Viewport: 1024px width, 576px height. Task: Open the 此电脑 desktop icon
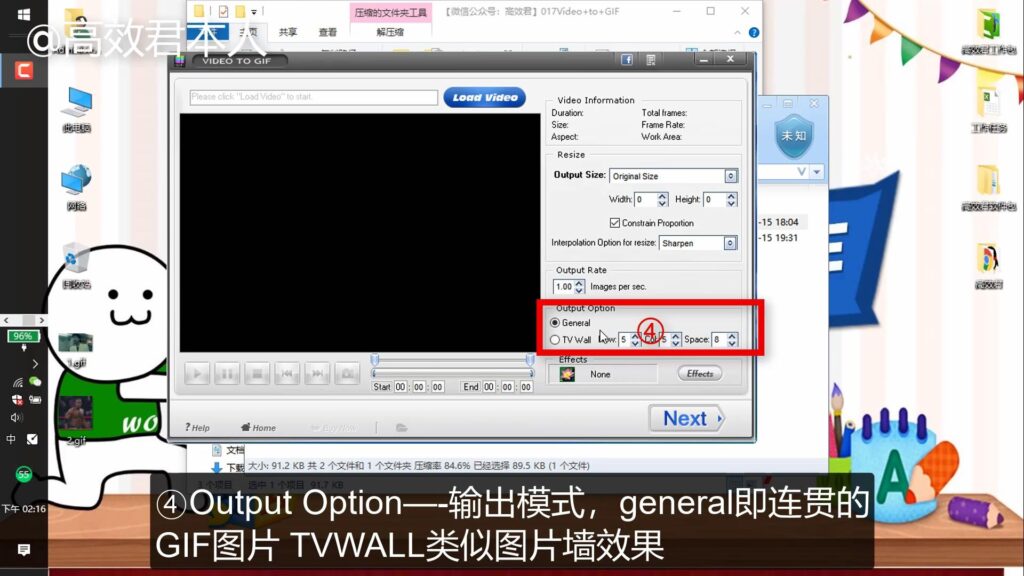coord(76,110)
